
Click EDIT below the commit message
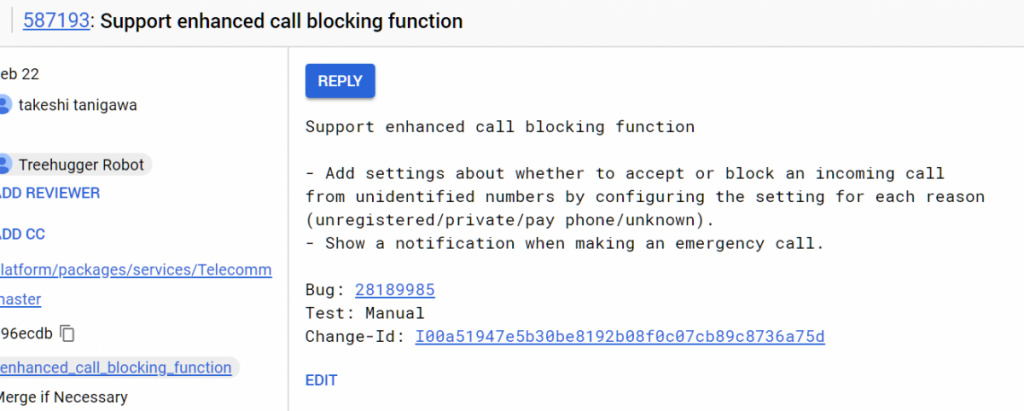[x=321, y=380]
